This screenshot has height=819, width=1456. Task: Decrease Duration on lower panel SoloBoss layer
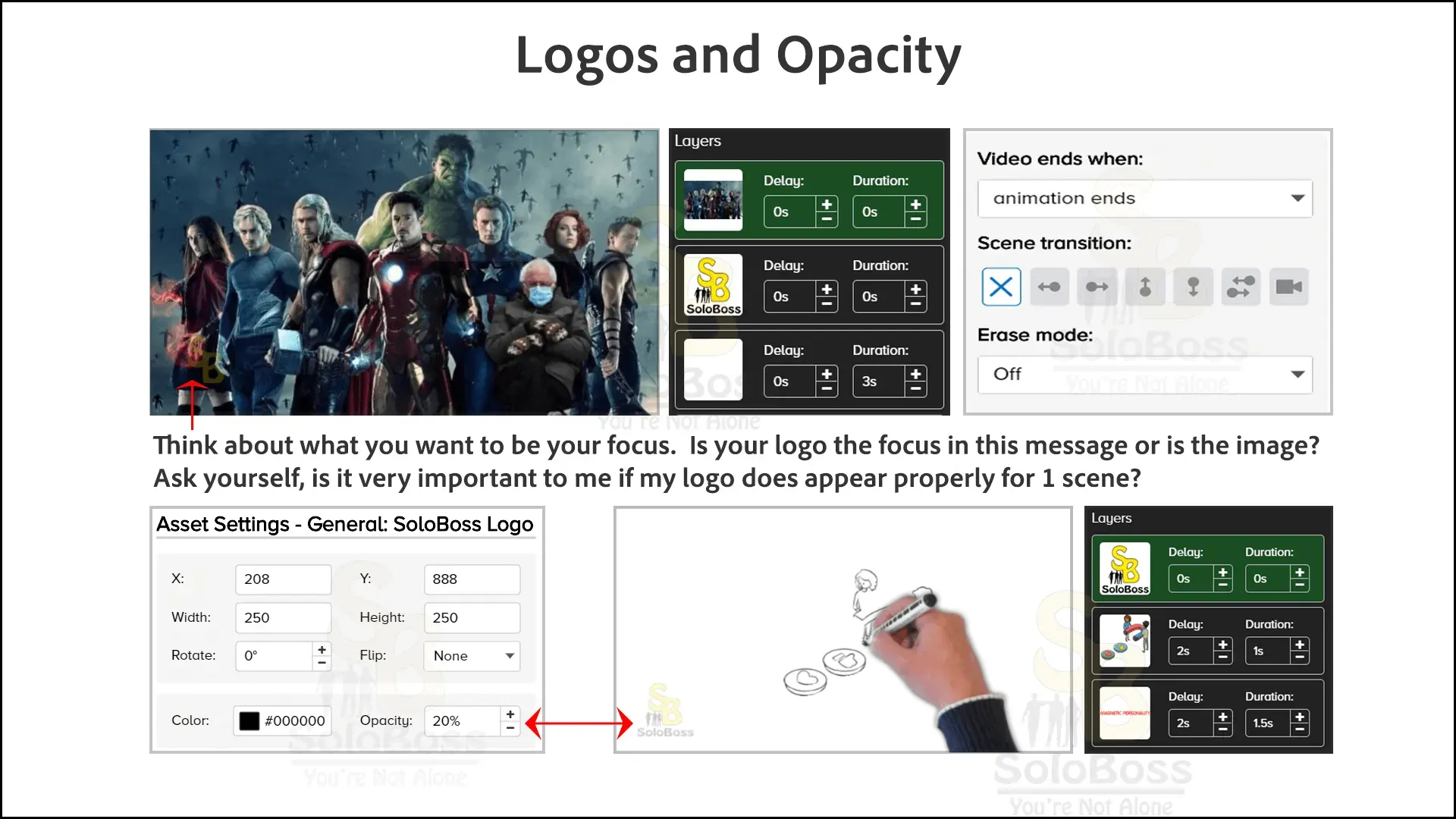pyautogui.click(x=1300, y=585)
